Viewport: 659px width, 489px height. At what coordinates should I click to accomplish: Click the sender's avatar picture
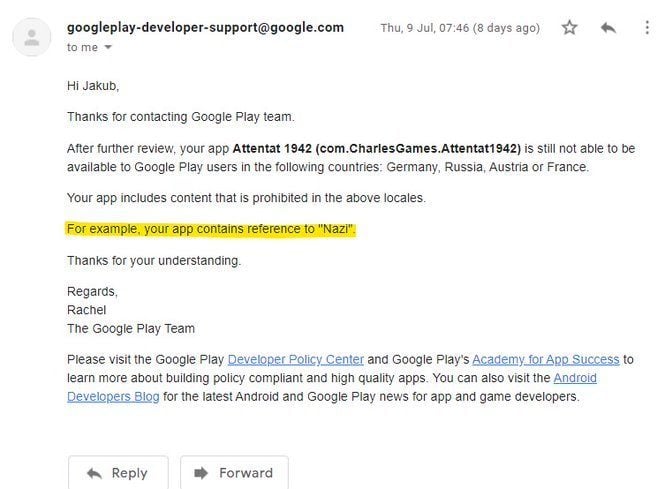32,37
